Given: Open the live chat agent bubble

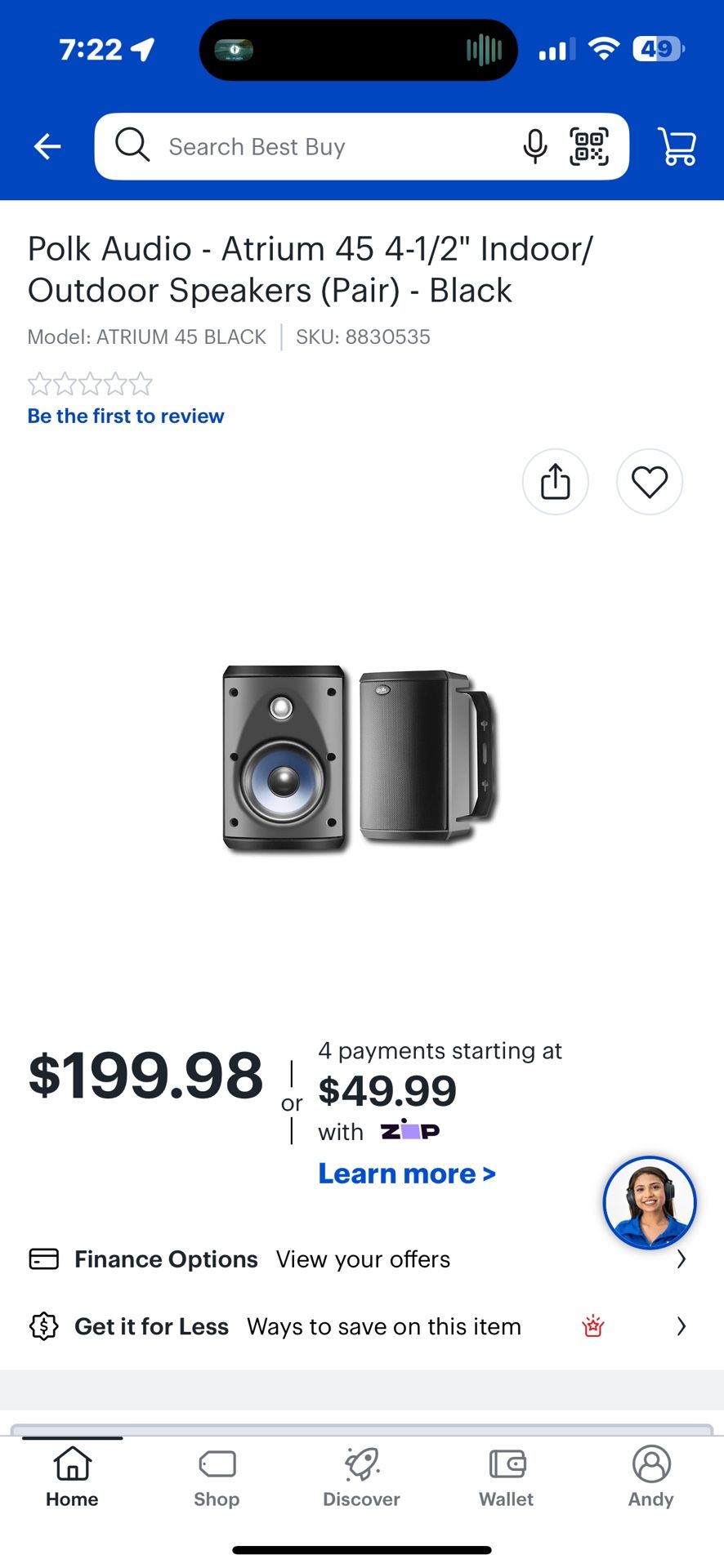Looking at the screenshot, I should click(x=650, y=1202).
